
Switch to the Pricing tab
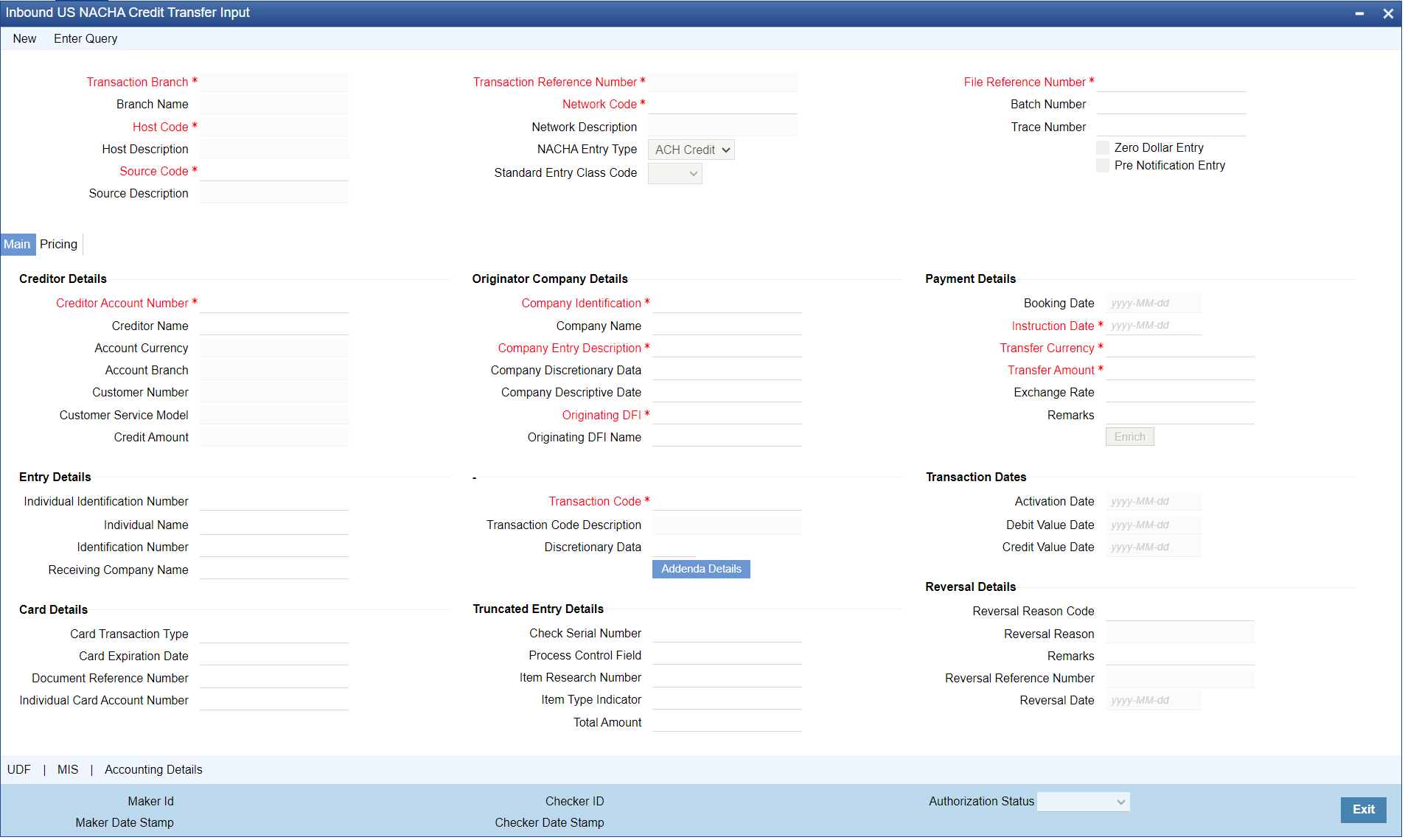(59, 245)
